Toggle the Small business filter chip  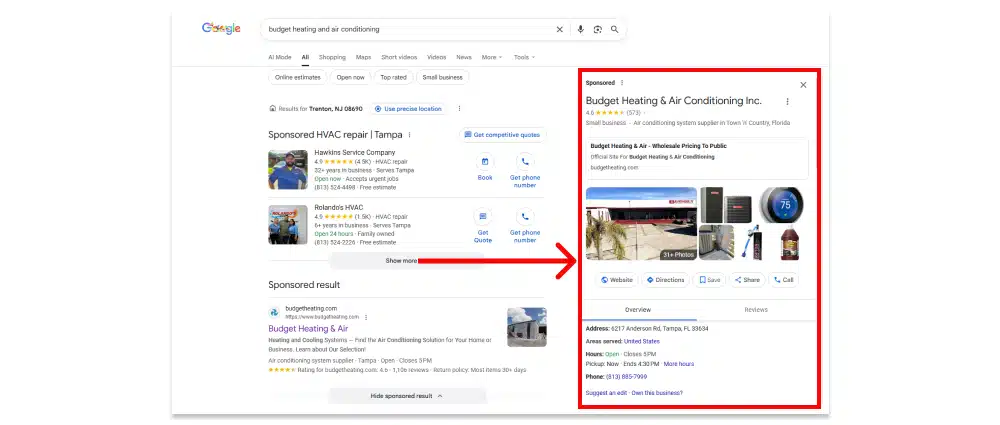pyautogui.click(x=442, y=77)
